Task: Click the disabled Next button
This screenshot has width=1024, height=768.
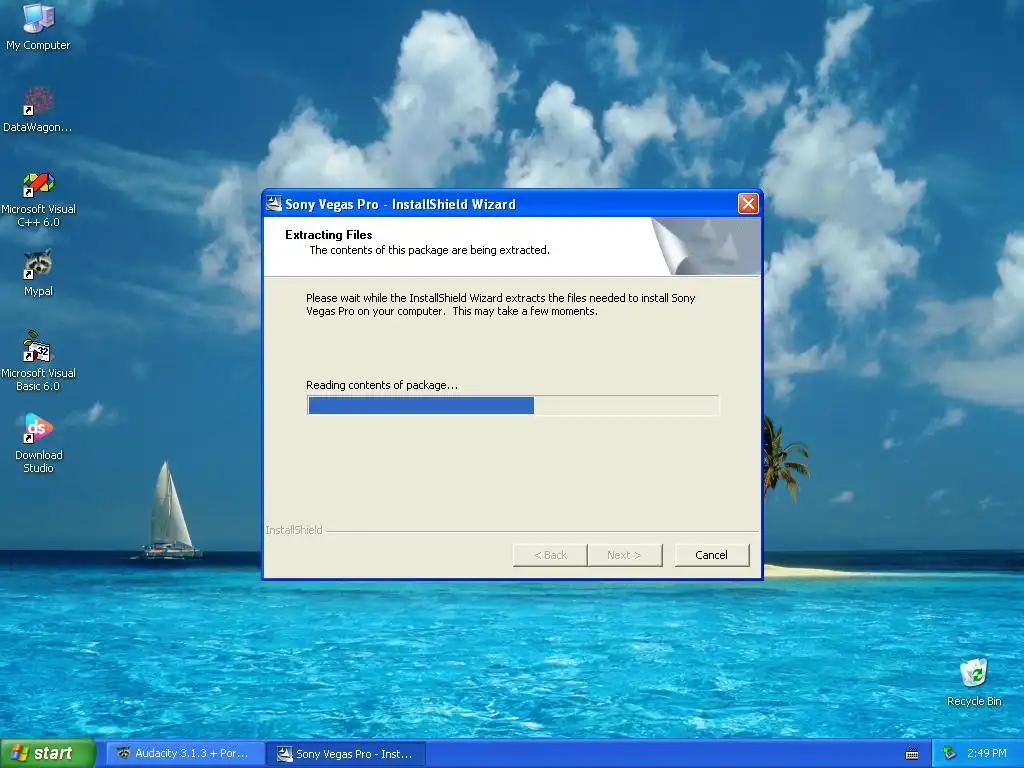Action: (624, 555)
